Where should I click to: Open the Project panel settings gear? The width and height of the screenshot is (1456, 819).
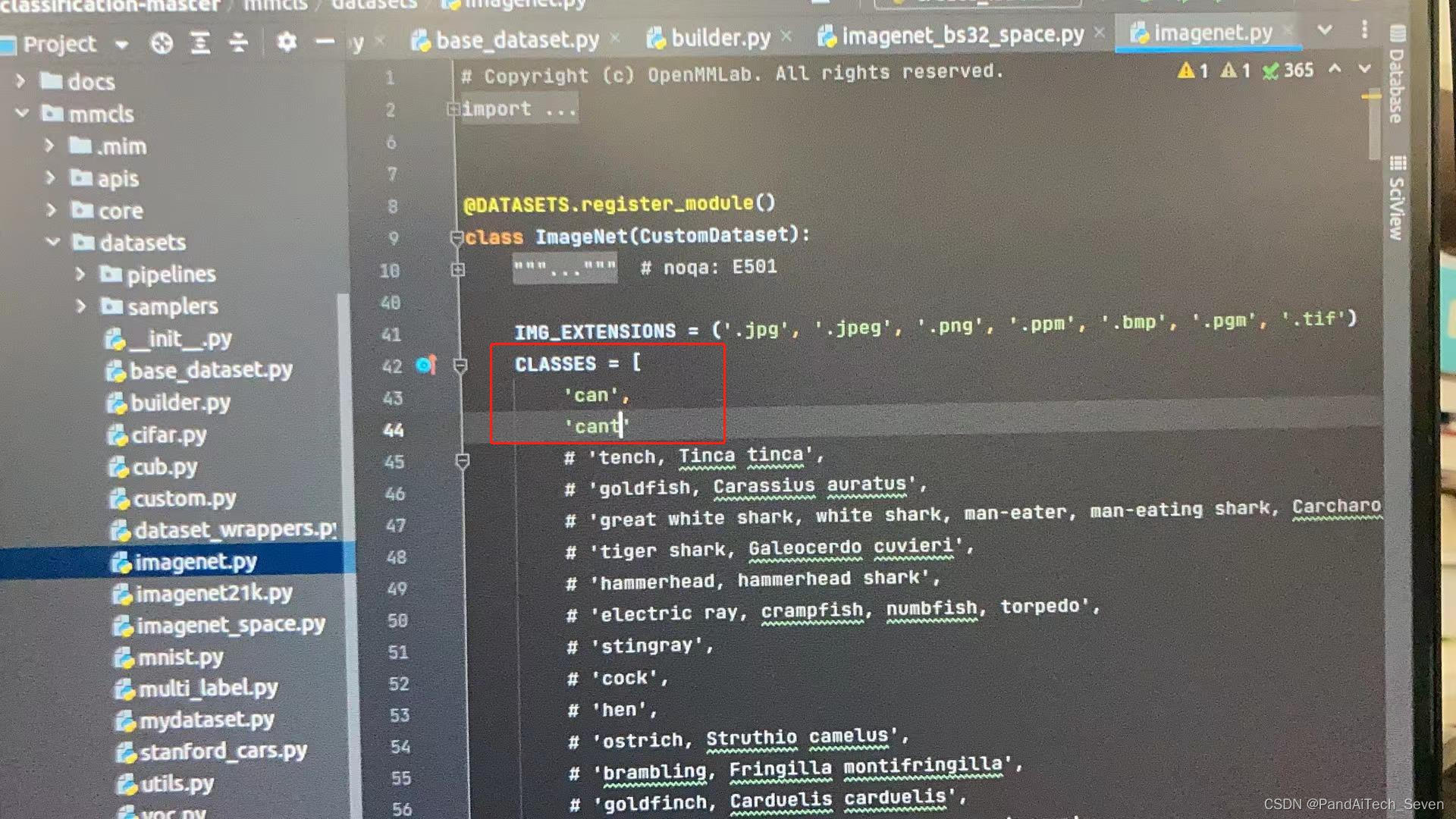click(x=287, y=43)
